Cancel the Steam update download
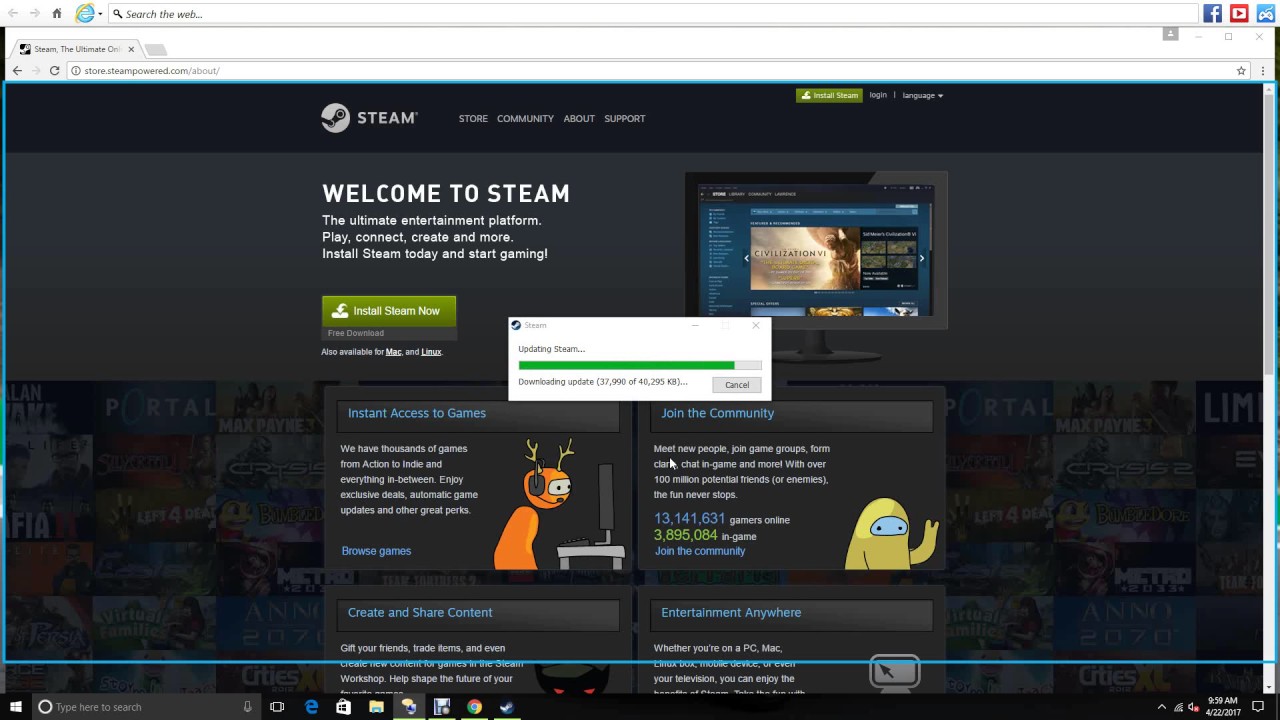1280x720 pixels. [737, 385]
